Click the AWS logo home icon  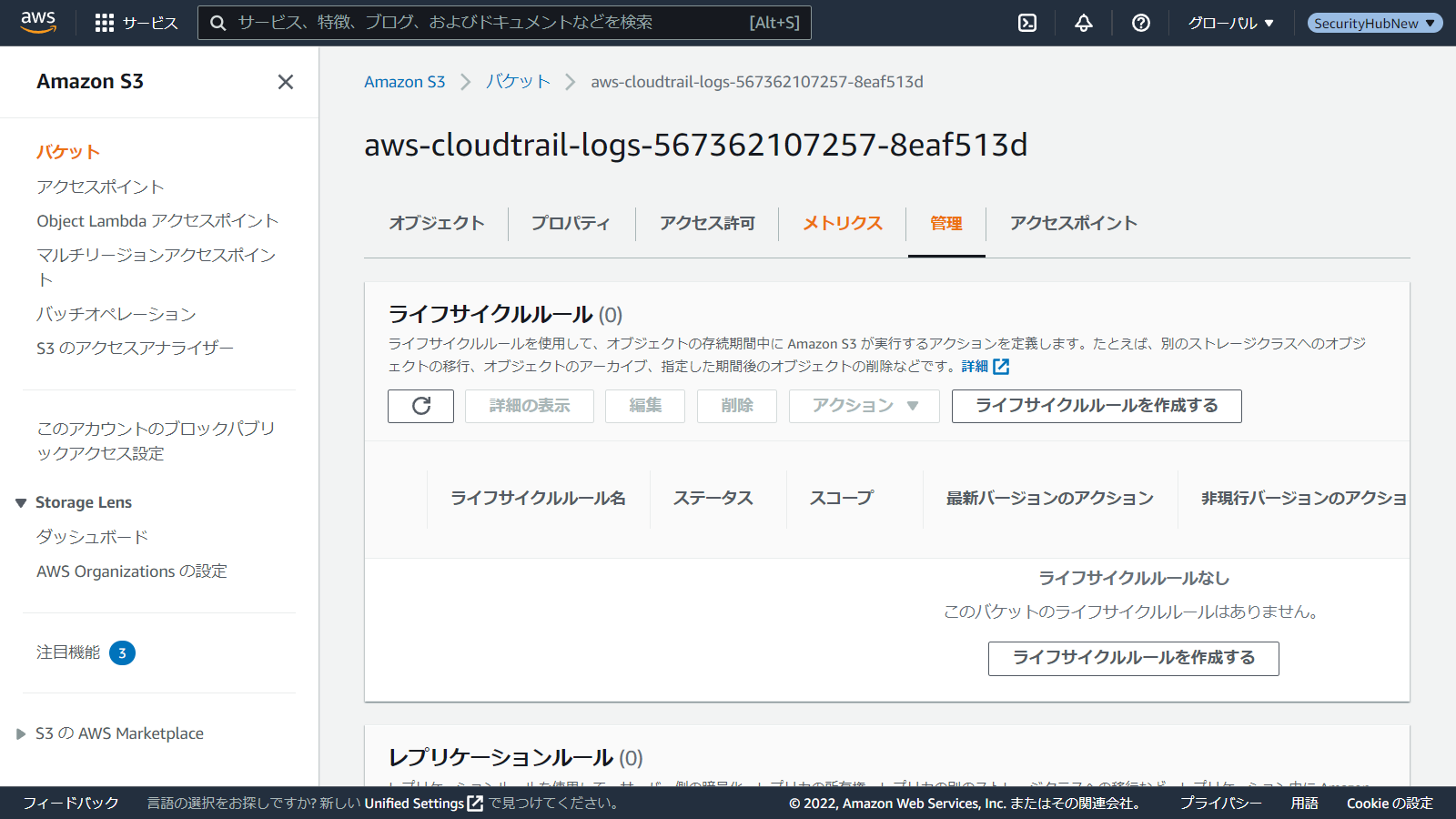pyautogui.click(x=38, y=22)
